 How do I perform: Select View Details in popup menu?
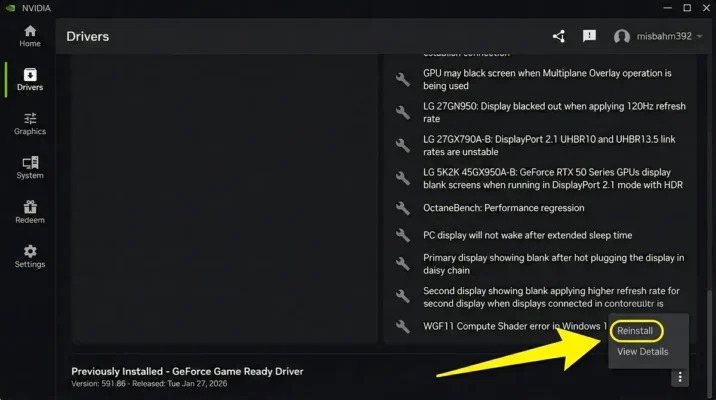[x=642, y=352]
